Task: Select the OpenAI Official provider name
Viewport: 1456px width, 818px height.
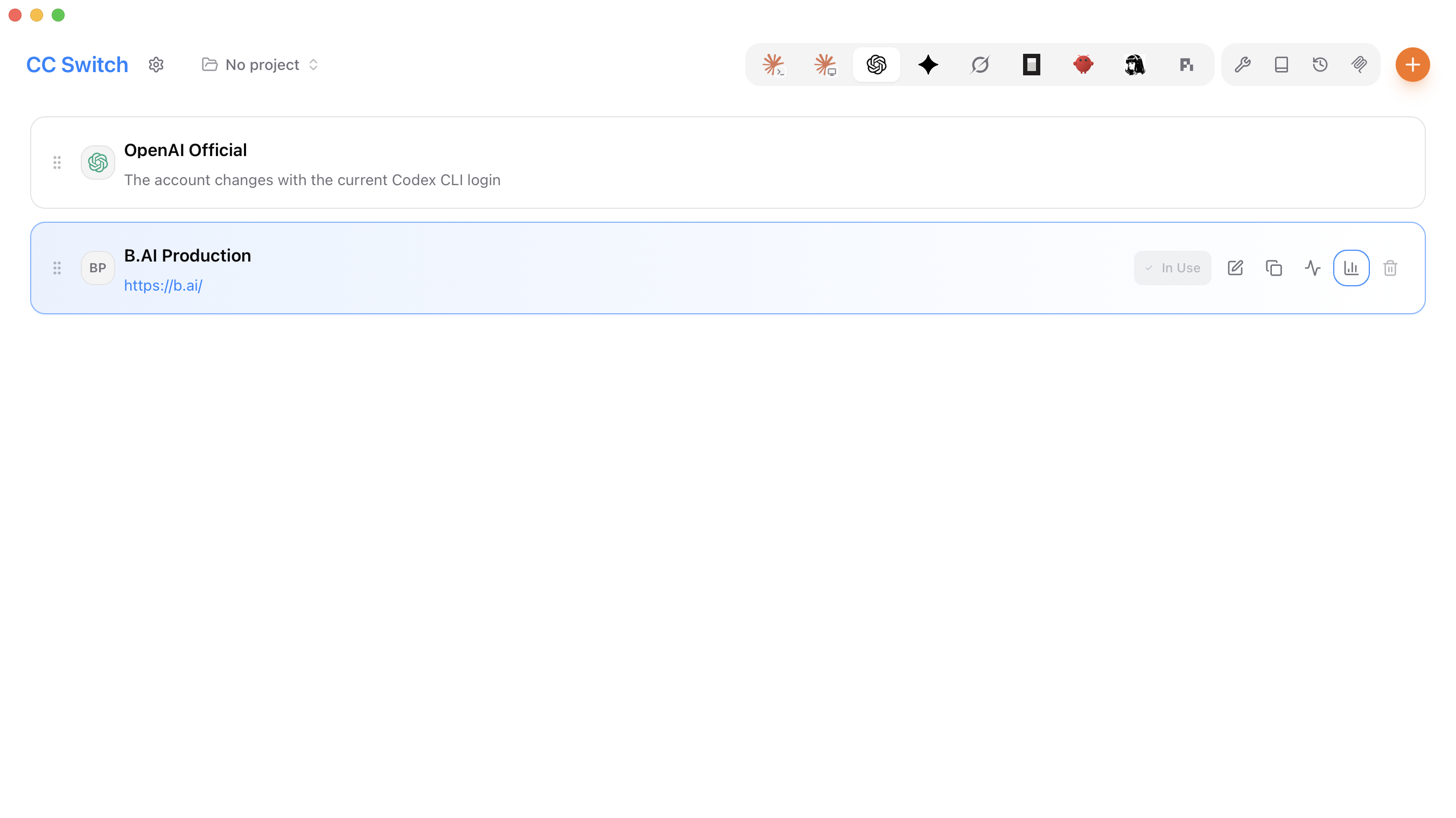Action: 185,150
